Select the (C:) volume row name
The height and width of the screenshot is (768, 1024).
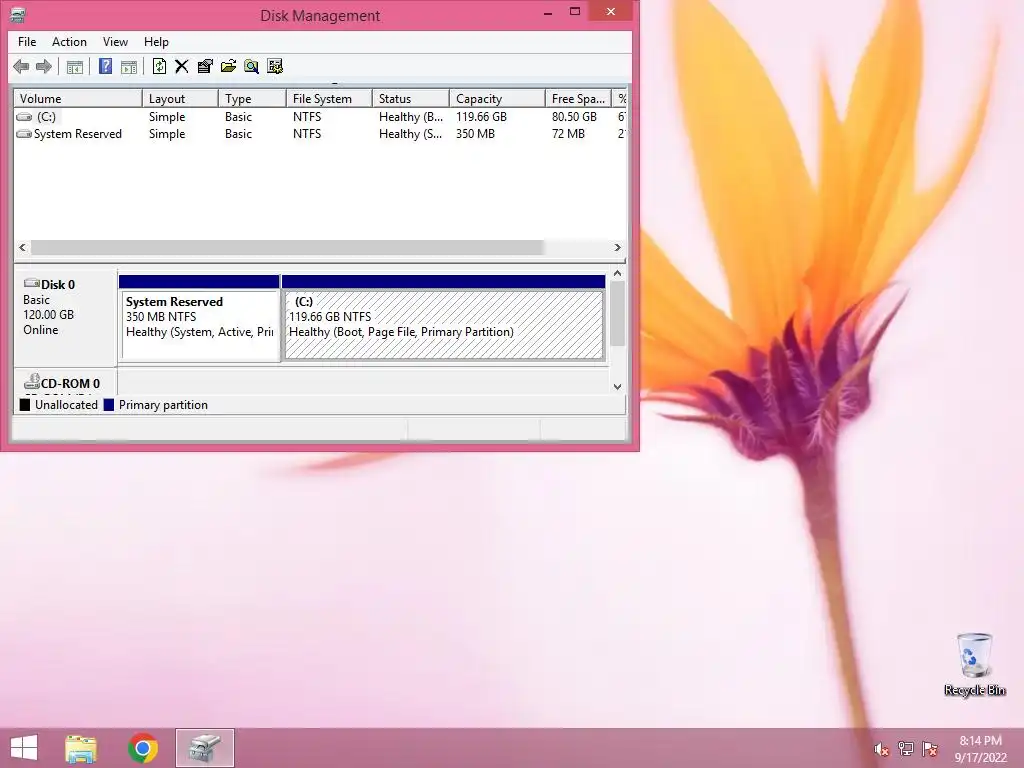point(46,117)
